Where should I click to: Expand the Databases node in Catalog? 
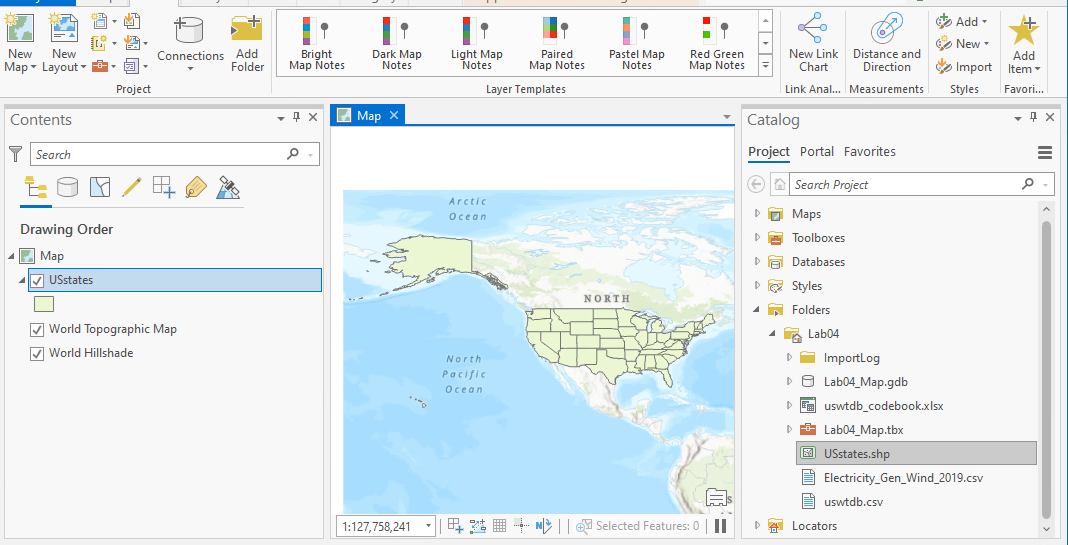[x=757, y=262]
